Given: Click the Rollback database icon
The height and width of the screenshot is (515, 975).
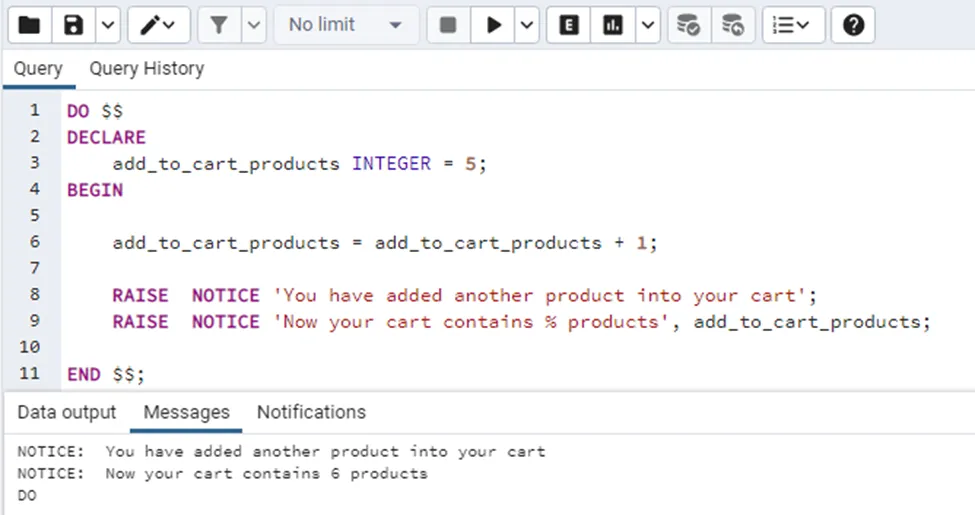Looking at the screenshot, I should click(733, 25).
